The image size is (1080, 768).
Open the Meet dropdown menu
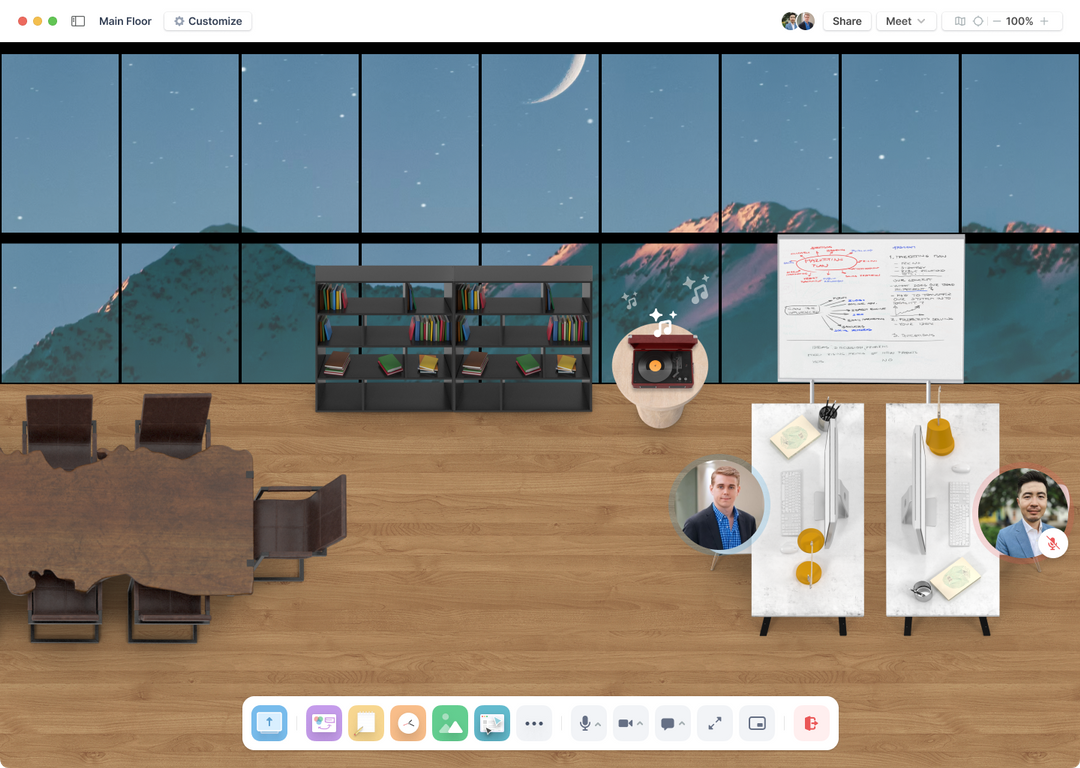pyautogui.click(x=904, y=21)
